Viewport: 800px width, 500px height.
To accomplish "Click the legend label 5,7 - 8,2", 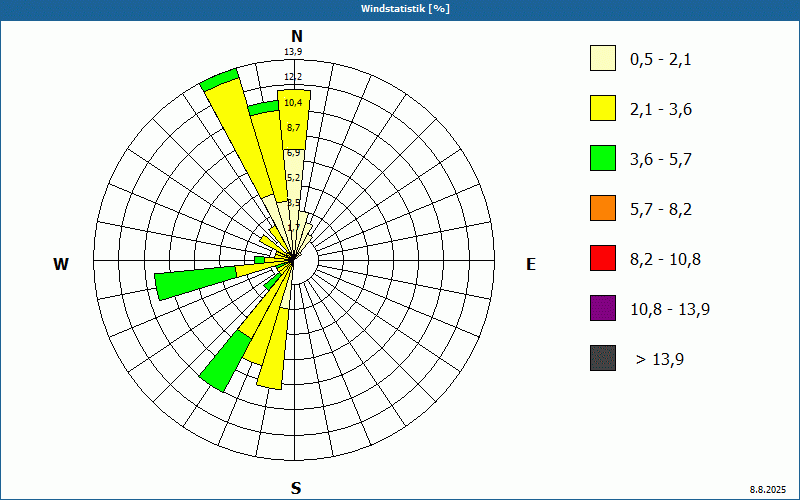I will tap(661, 210).
